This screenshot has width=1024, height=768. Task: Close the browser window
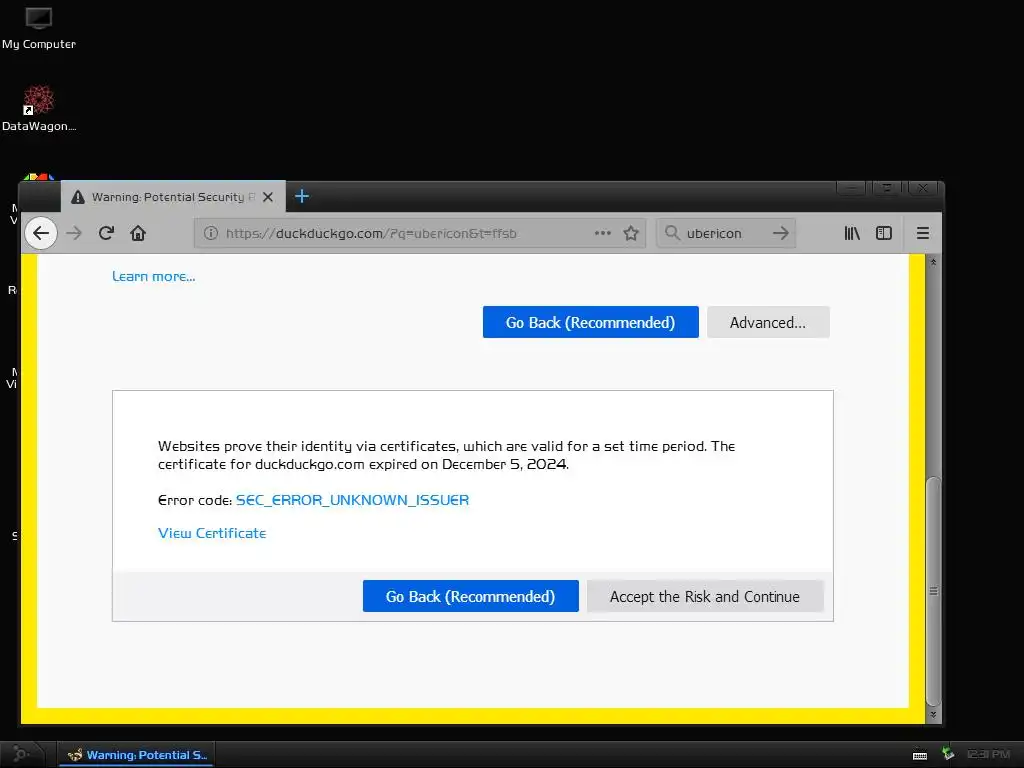tap(923, 188)
